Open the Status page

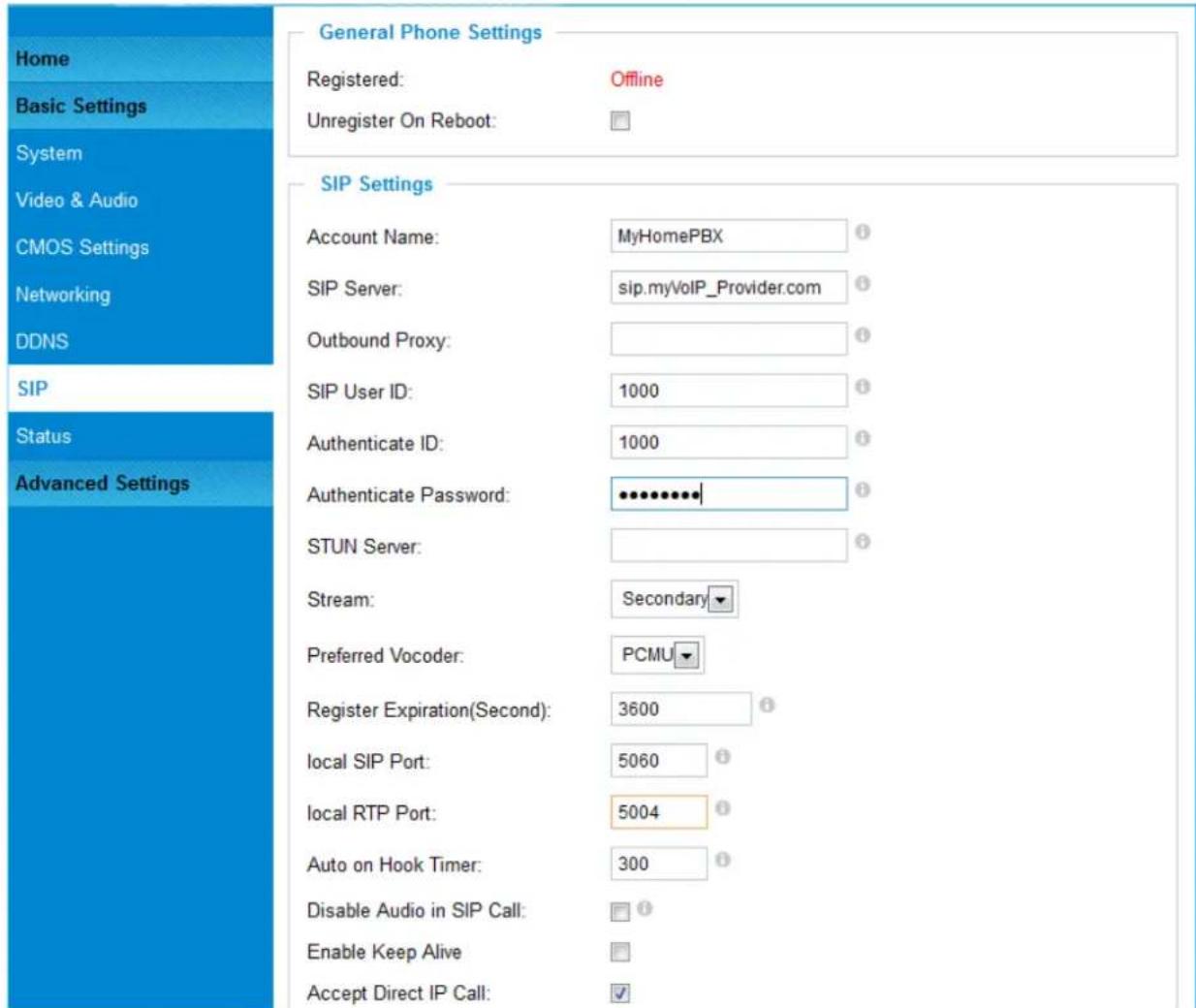coord(141,436)
